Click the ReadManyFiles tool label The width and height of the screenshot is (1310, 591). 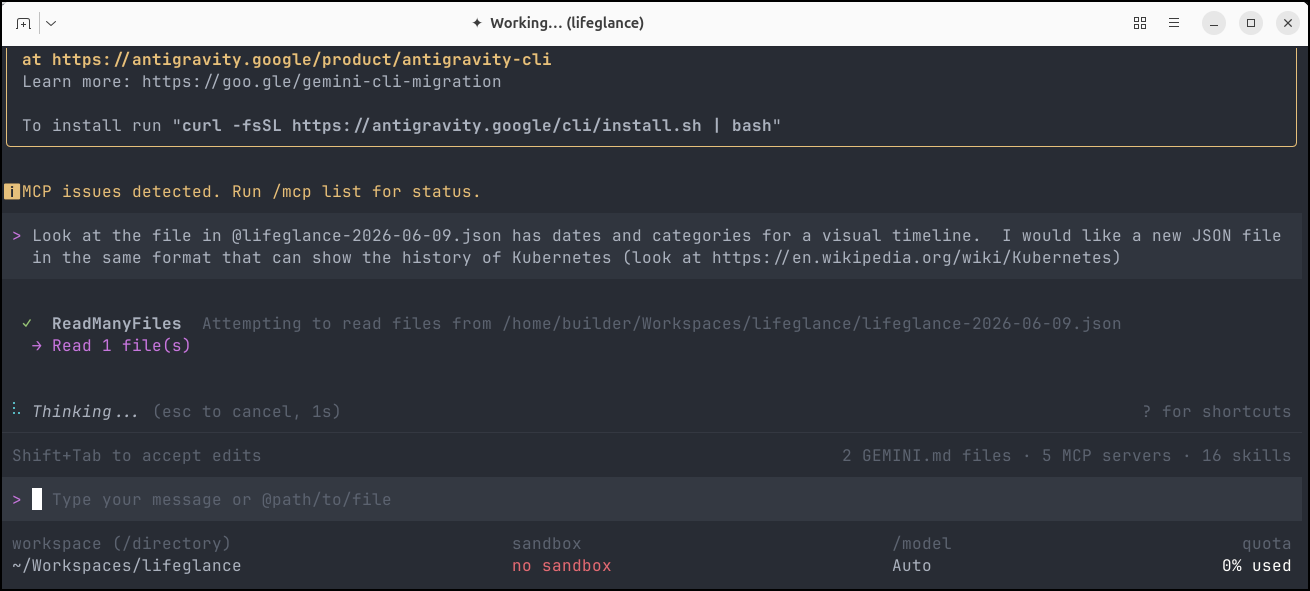coord(117,324)
